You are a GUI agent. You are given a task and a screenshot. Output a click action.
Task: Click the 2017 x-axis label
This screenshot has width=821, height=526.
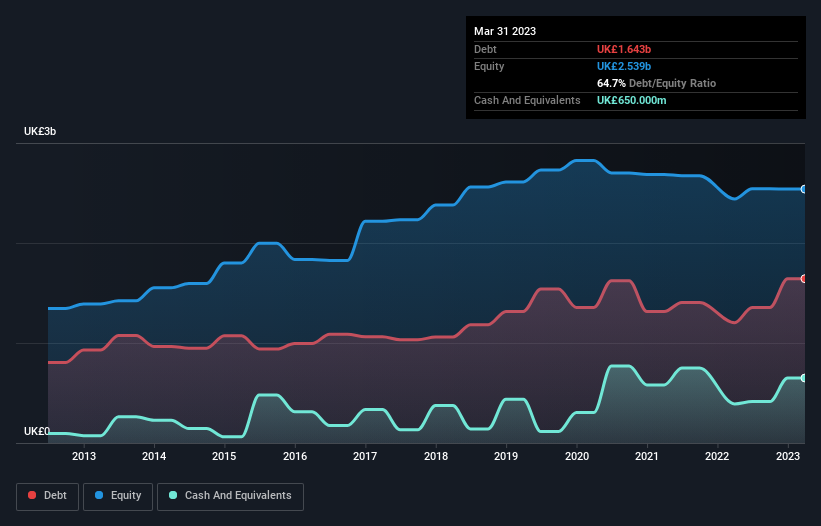point(365,456)
